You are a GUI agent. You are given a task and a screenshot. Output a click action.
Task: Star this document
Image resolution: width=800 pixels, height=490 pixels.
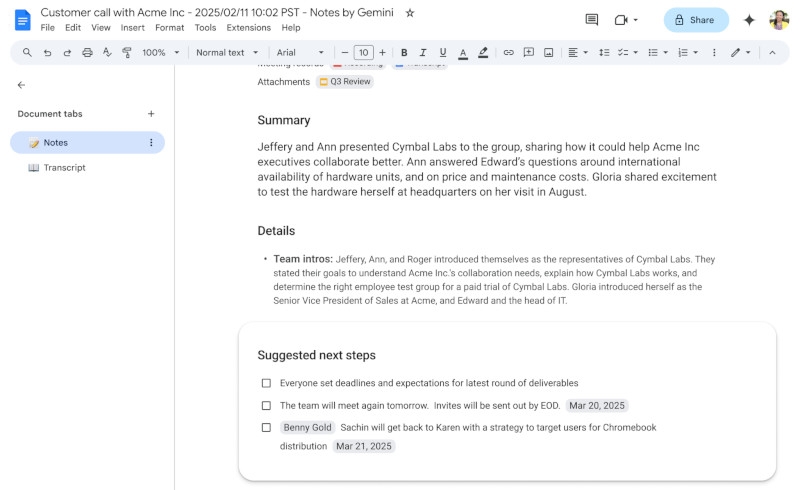coord(410,13)
